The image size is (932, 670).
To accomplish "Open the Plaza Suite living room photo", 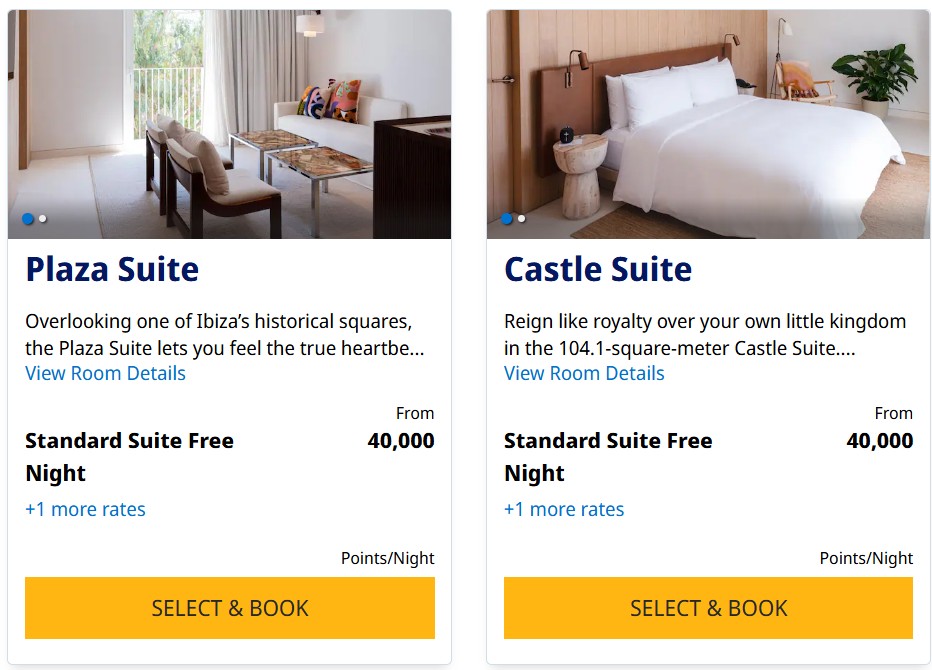I will [x=229, y=124].
